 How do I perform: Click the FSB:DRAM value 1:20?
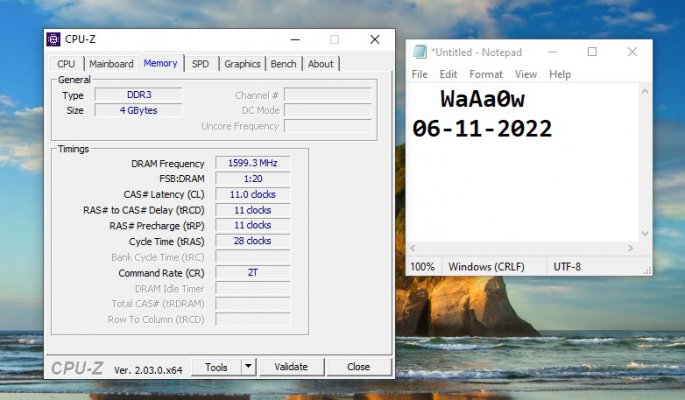point(253,179)
